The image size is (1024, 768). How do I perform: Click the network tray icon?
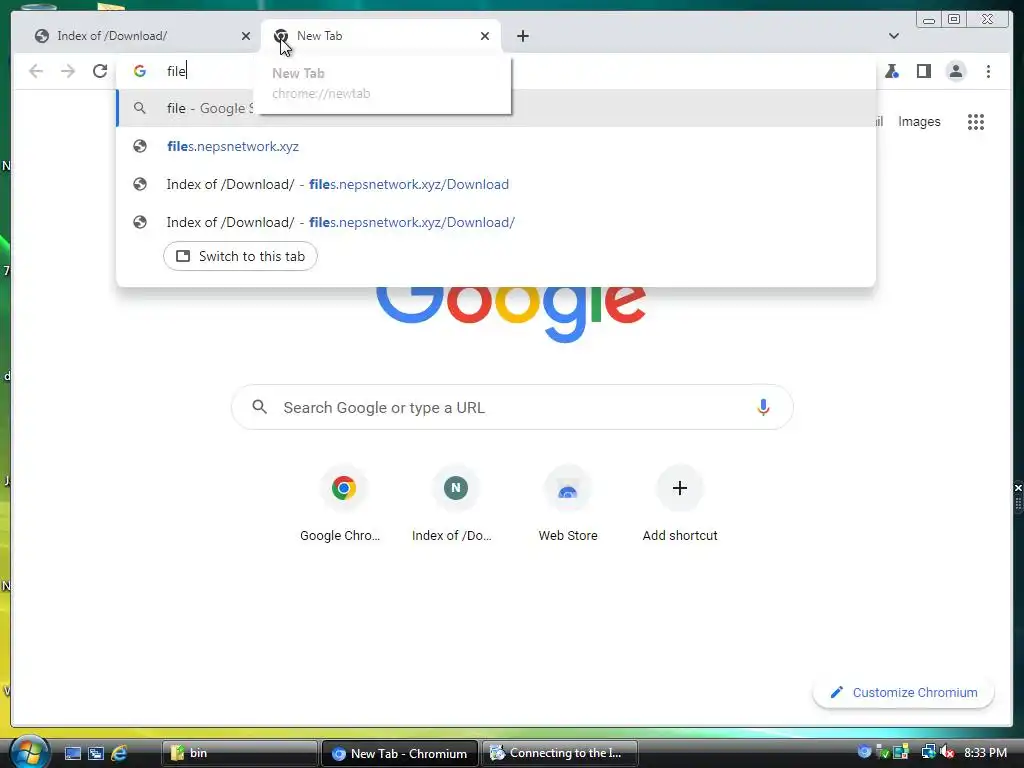[928, 752]
